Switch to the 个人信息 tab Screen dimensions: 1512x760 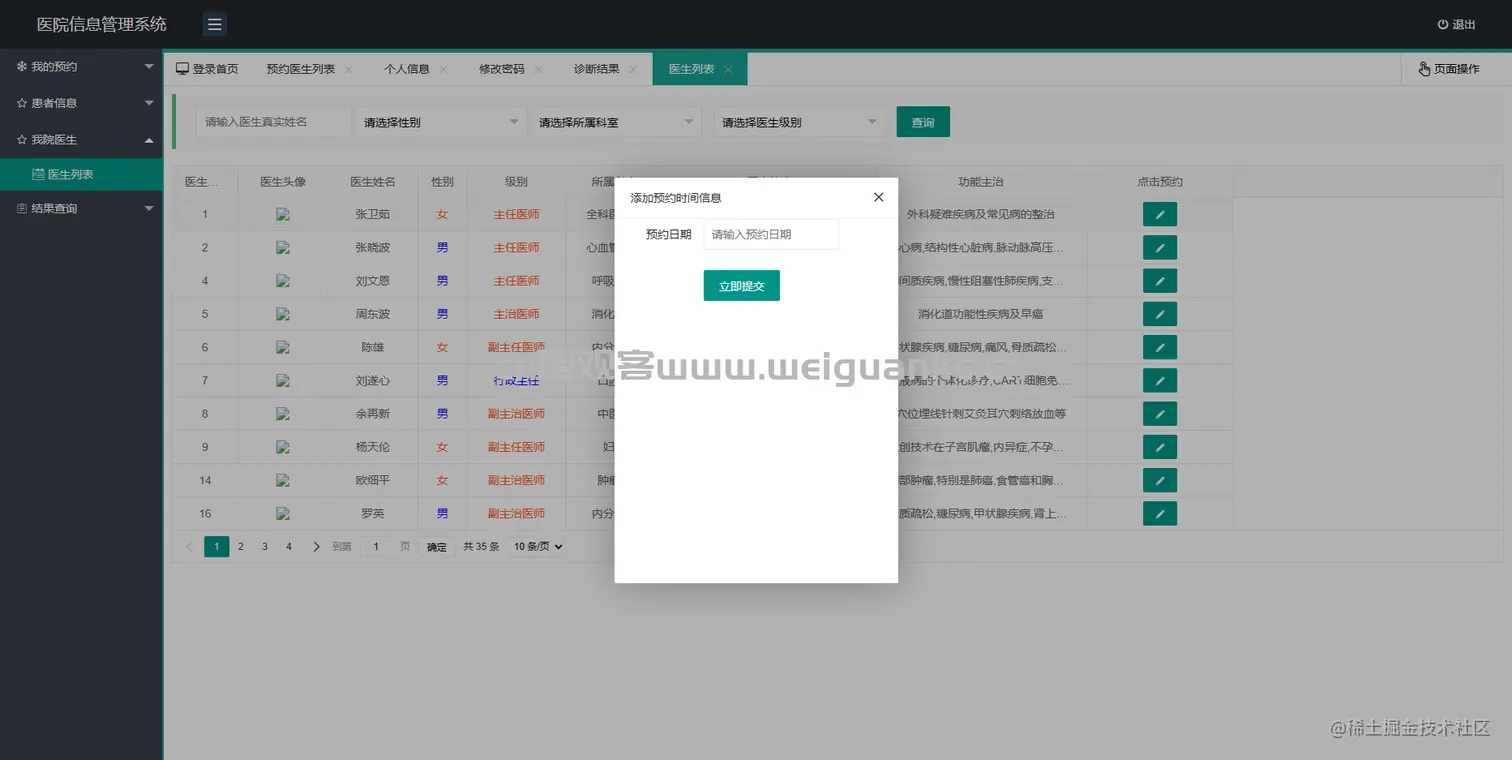pos(407,69)
